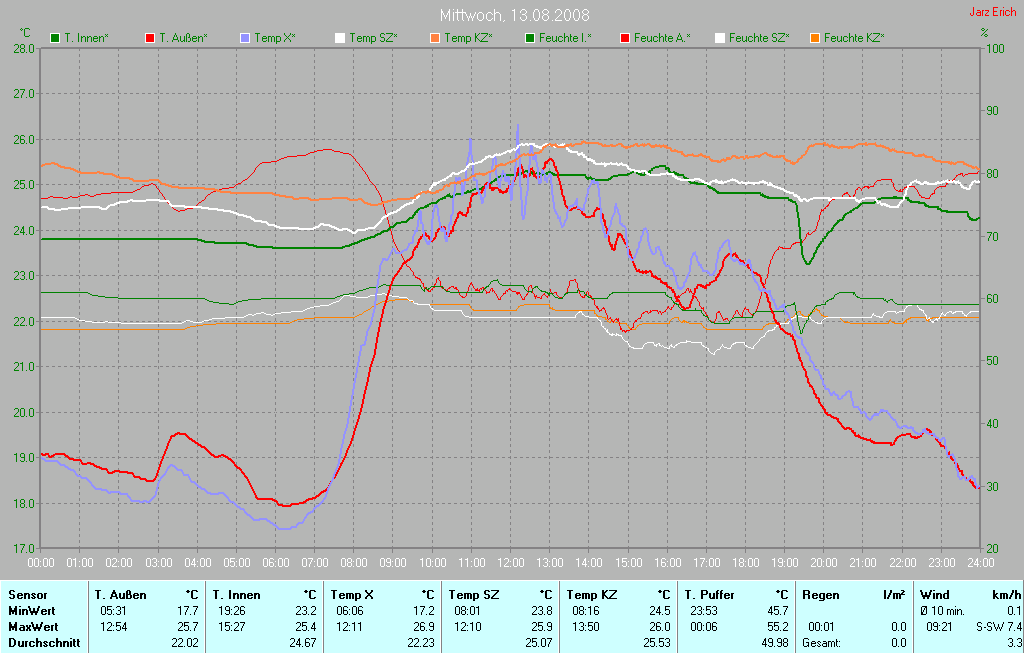Image resolution: width=1024 pixels, height=653 pixels.
Task: Click the white Temp SZ legend swatch
Action: click(x=340, y=38)
